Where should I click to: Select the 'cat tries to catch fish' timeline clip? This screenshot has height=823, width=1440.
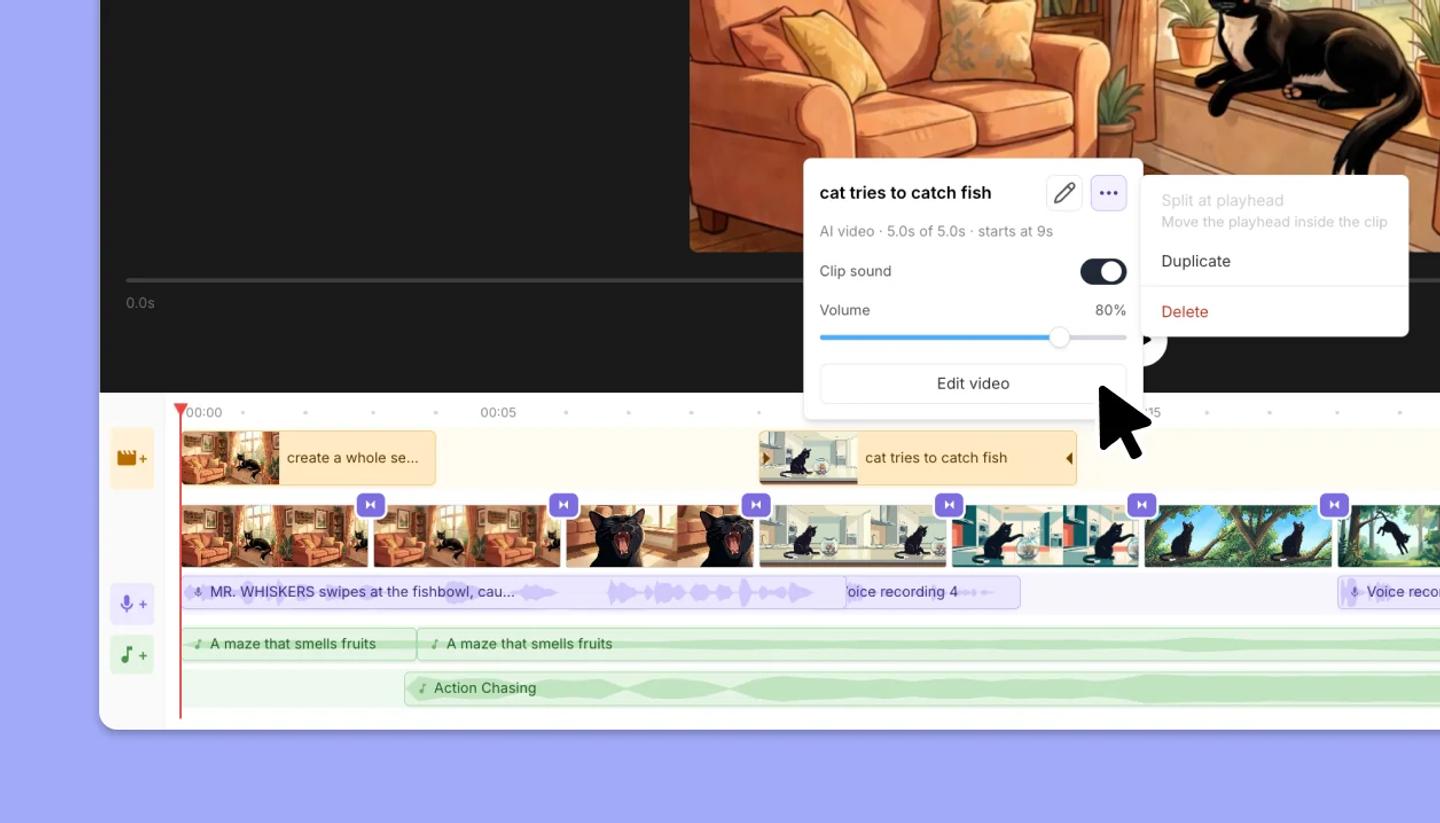[x=918, y=458]
